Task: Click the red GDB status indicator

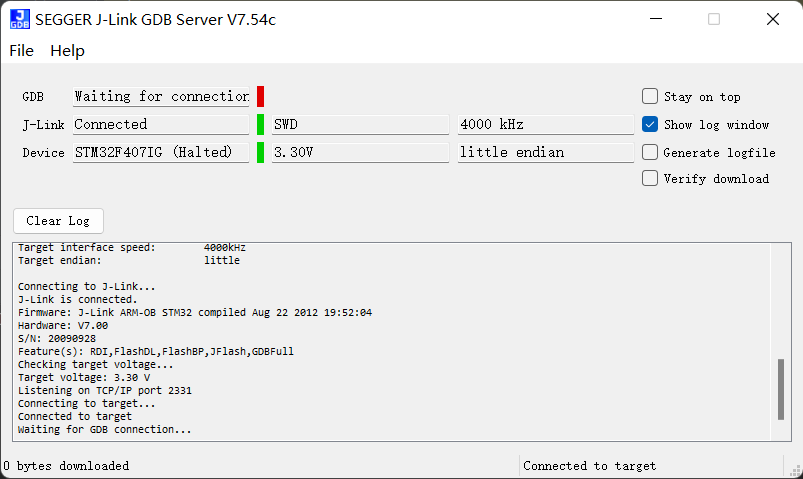Action: click(x=260, y=97)
